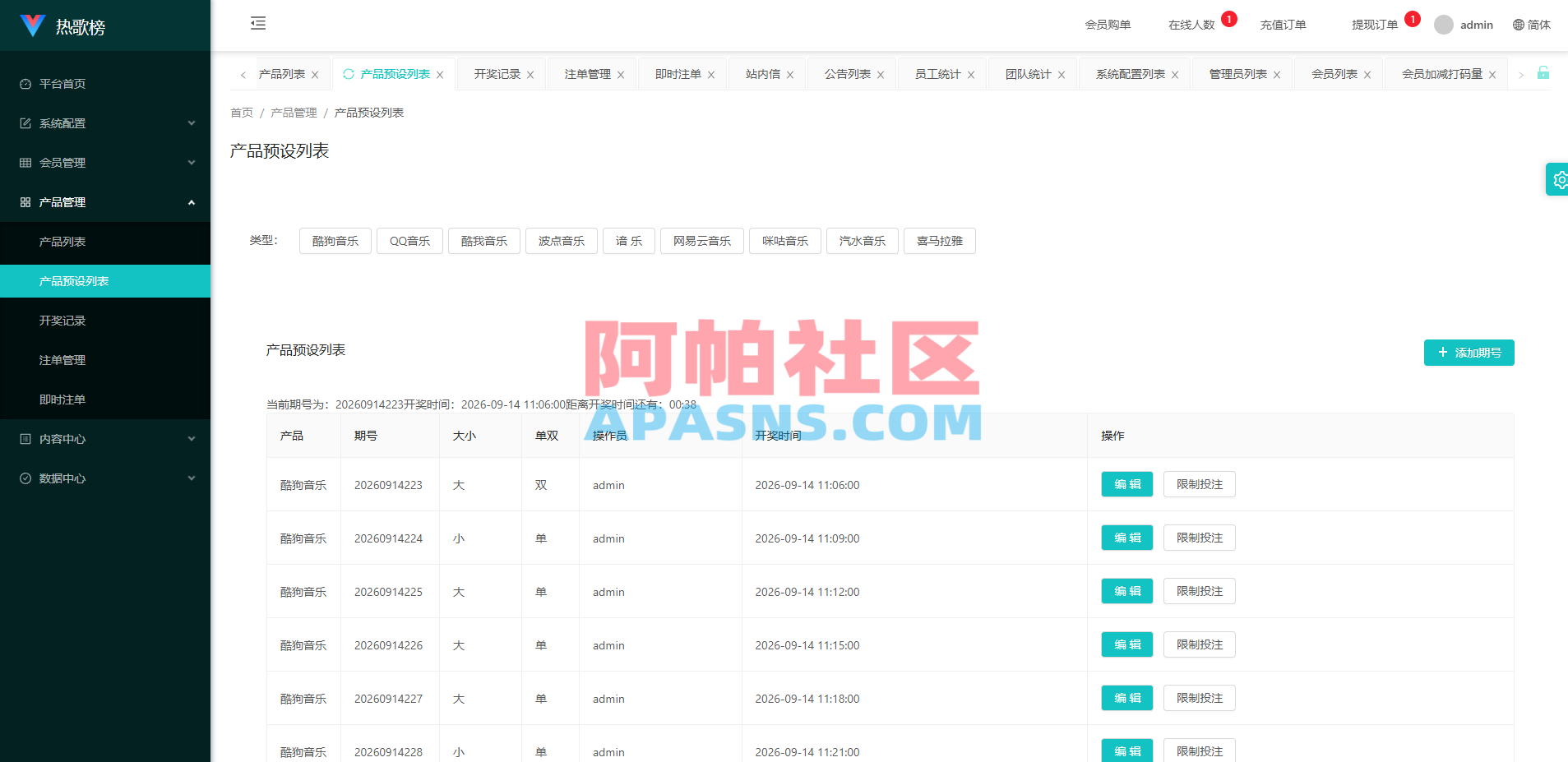The width and height of the screenshot is (1568, 762).
Task: Open 开奖记录 in the sidebar submenu
Action: point(105,321)
